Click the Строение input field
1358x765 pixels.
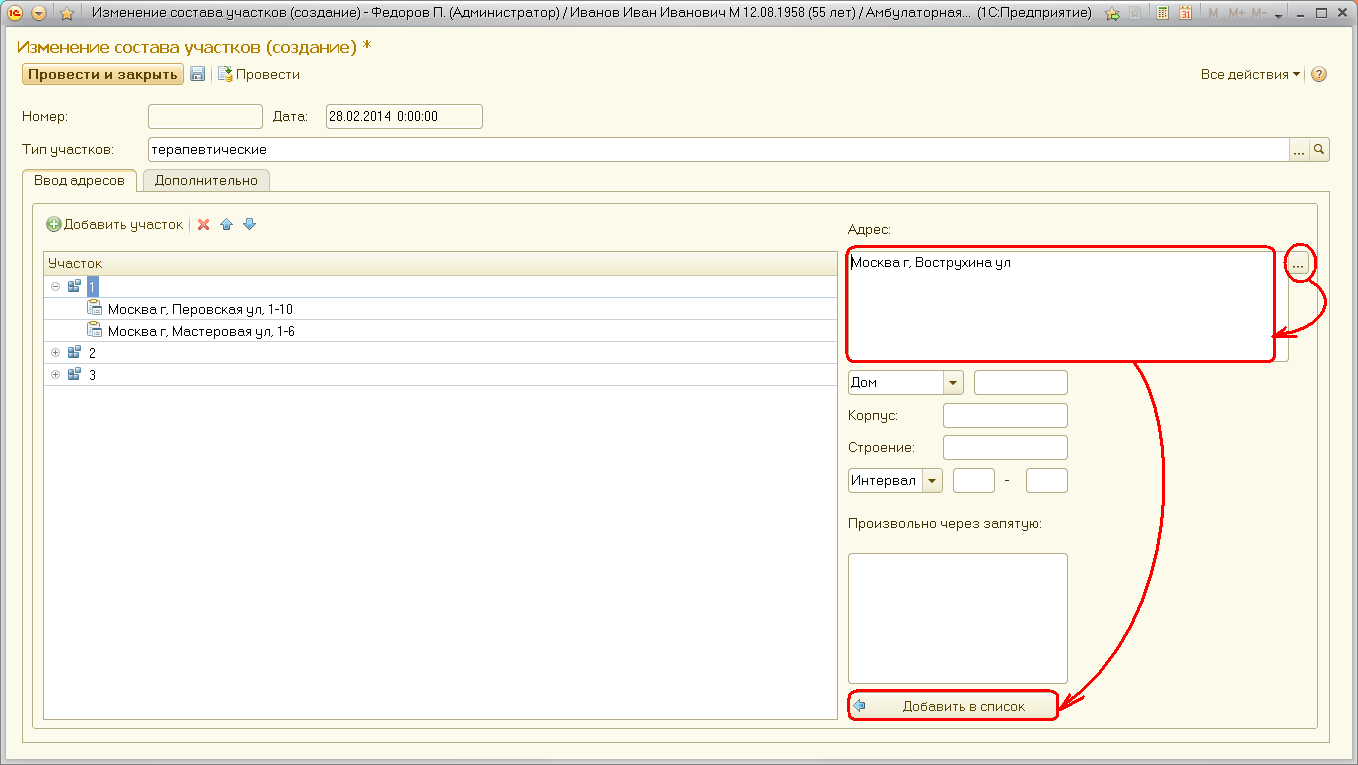(1005, 448)
